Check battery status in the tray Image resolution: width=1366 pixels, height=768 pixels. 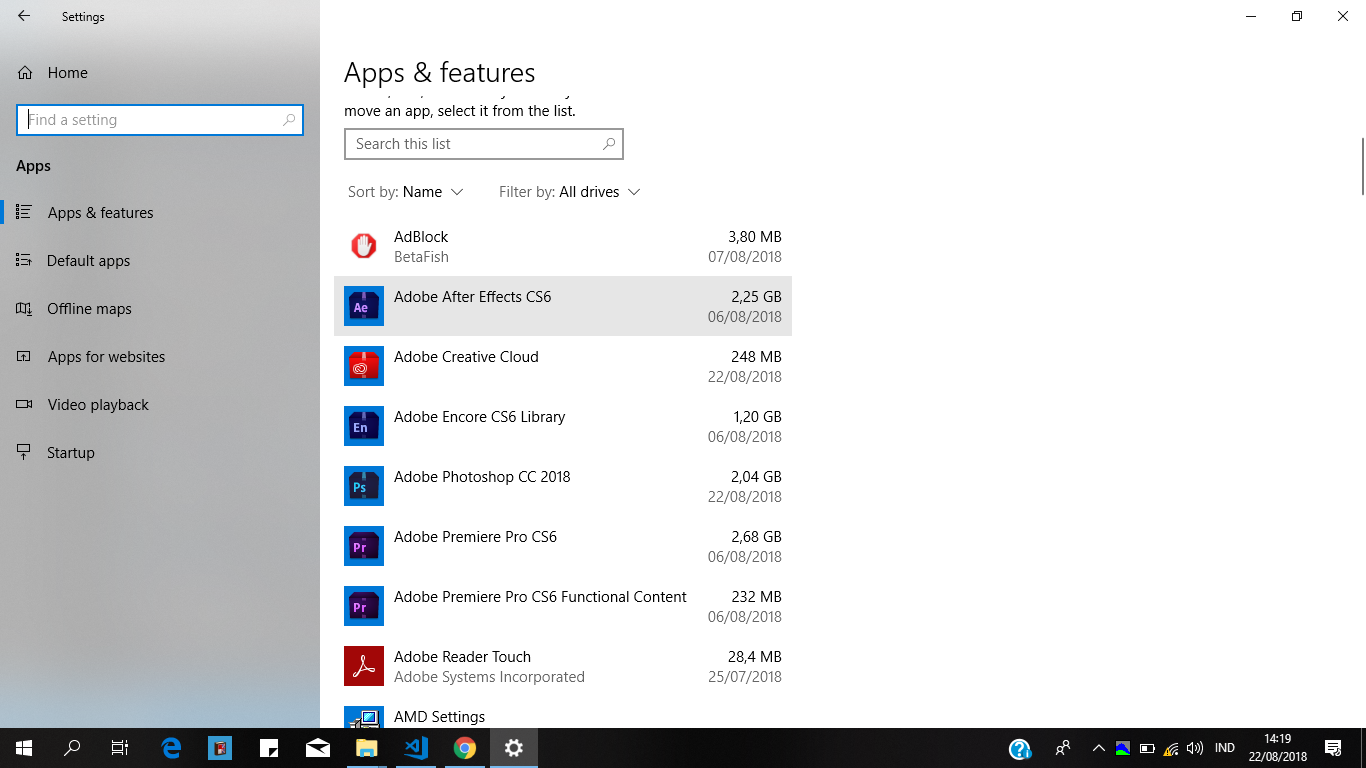[1147, 748]
